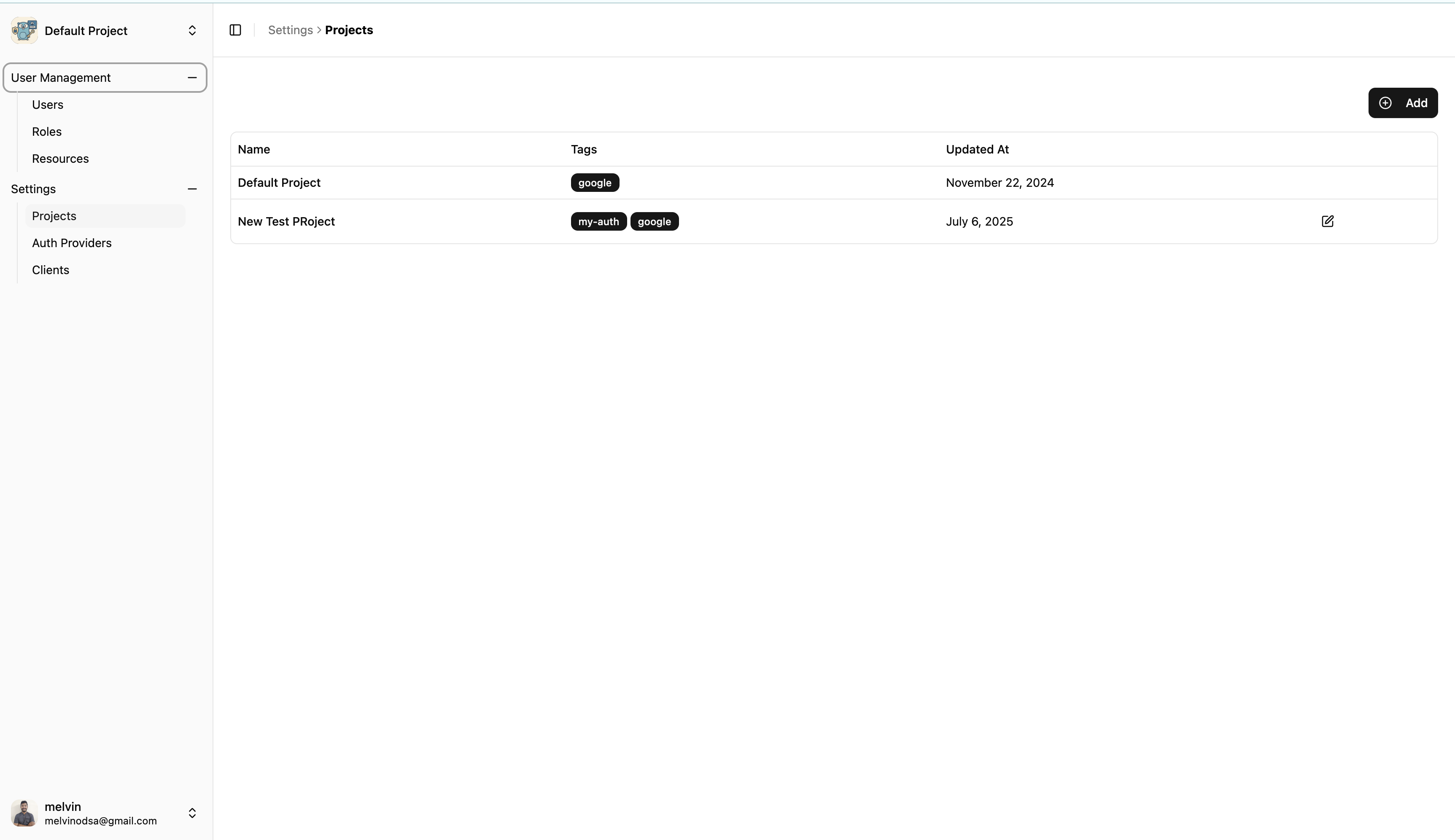The height and width of the screenshot is (840, 1455).
Task: Click the account options chevron beside melvin
Action: point(191,813)
